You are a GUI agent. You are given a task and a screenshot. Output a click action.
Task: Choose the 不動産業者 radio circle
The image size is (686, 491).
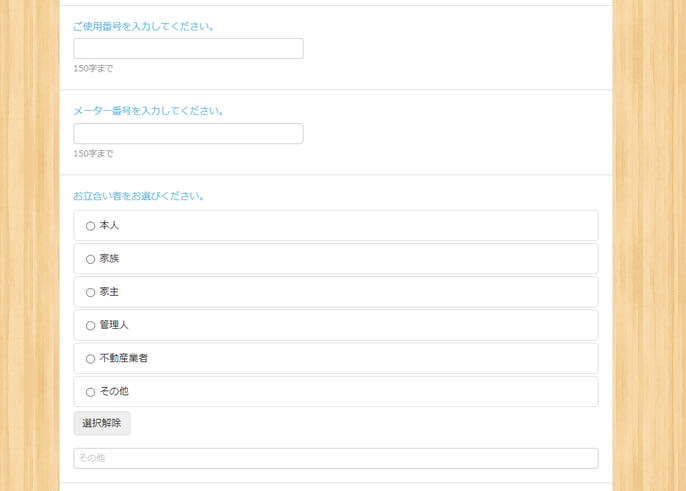click(90, 358)
